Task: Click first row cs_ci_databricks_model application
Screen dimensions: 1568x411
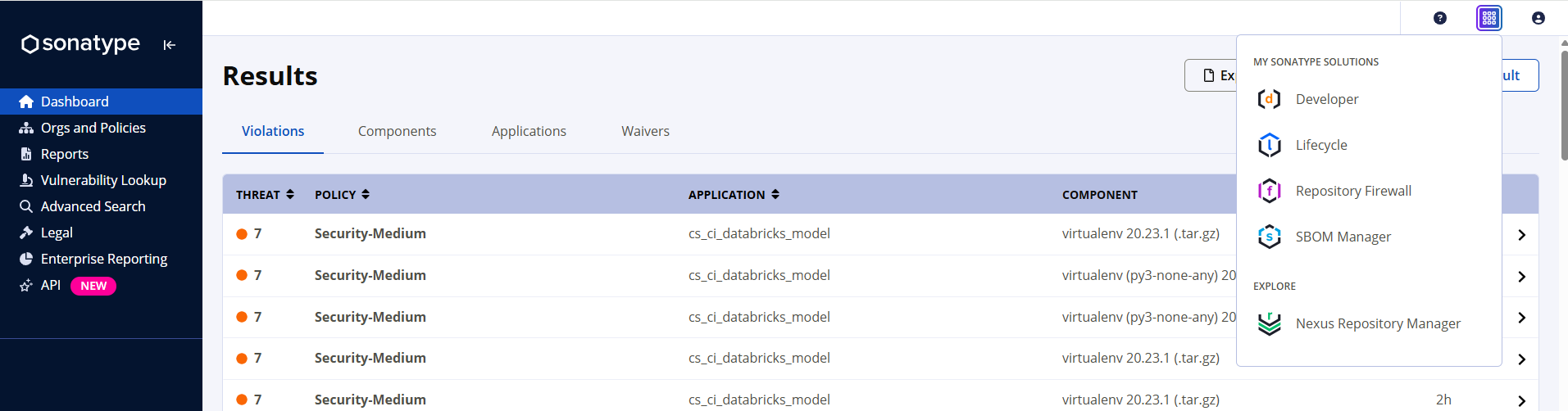Action: pos(759,233)
